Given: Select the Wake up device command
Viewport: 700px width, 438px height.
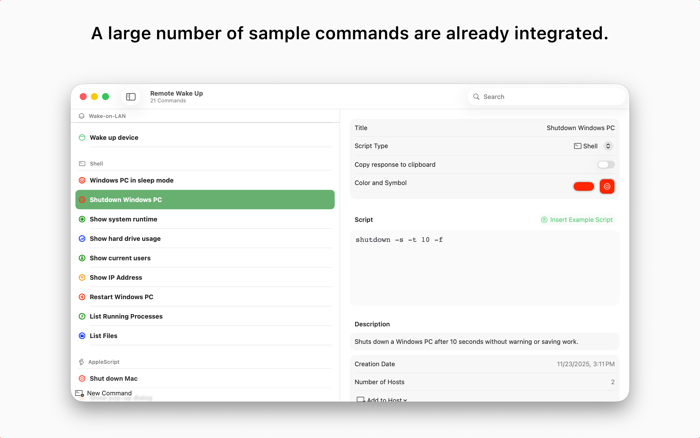Looking at the screenshot, I should (x=205, y=138).
